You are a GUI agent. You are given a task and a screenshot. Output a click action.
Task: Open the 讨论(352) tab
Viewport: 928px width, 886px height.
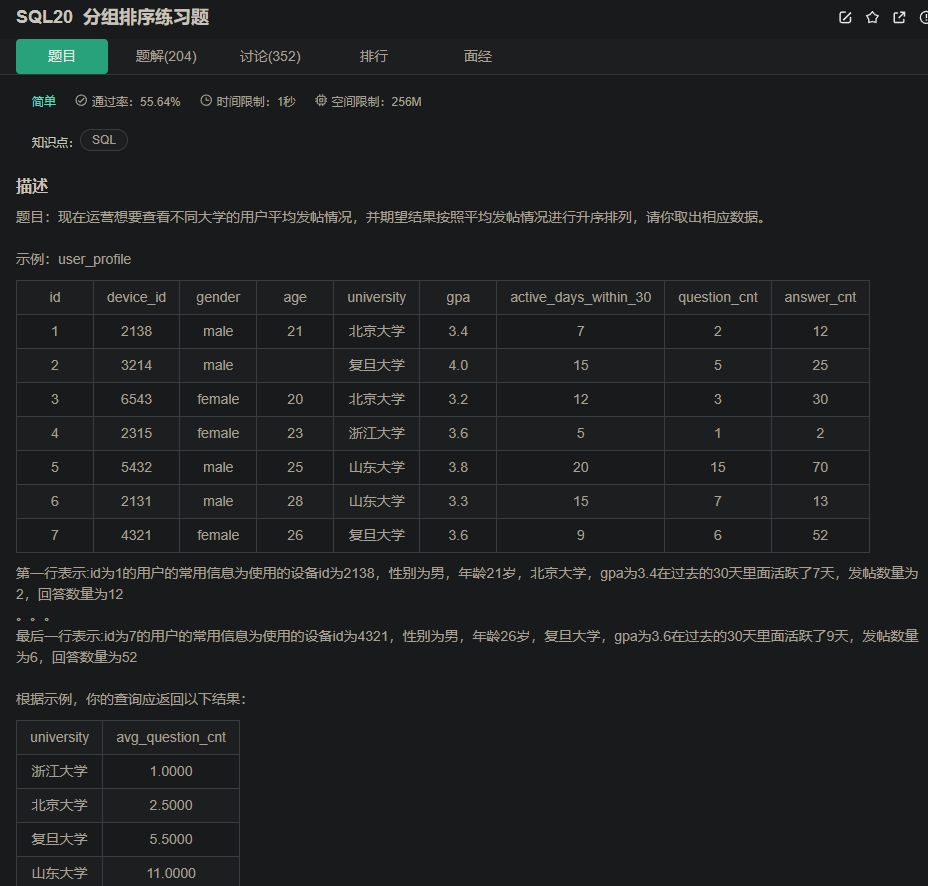270,56
